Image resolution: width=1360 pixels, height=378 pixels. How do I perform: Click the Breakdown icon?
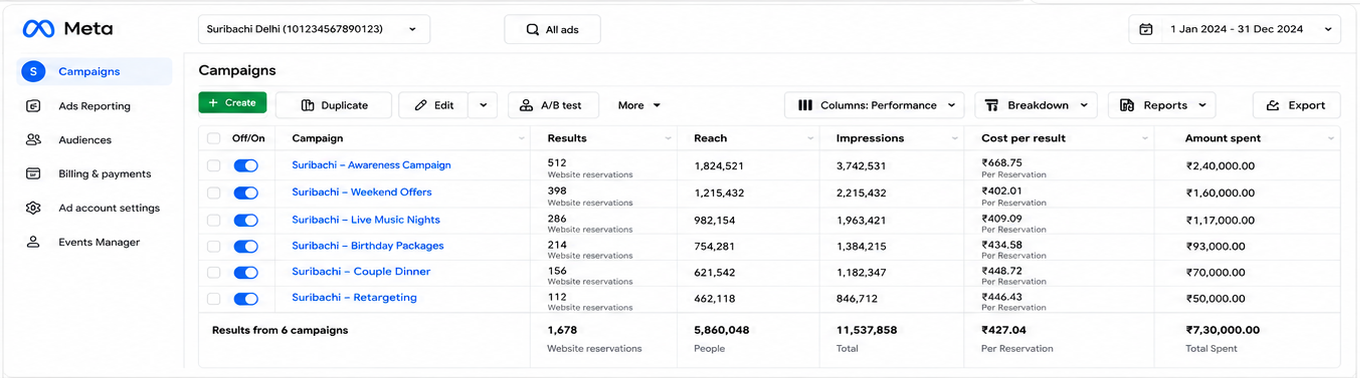pyautogui.click(x=992, y=105)
